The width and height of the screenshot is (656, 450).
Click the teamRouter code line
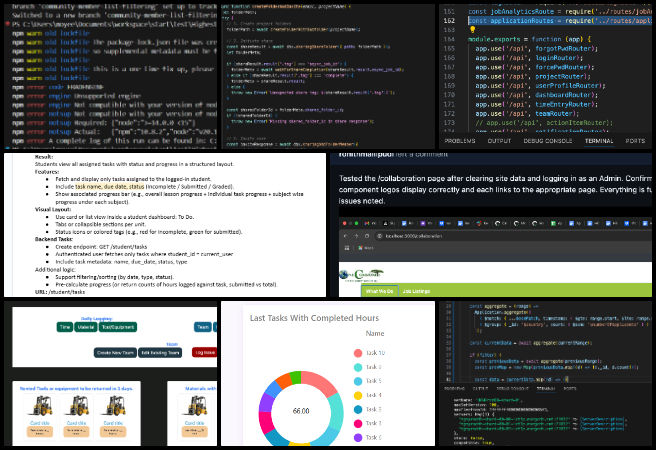[527, 113]
